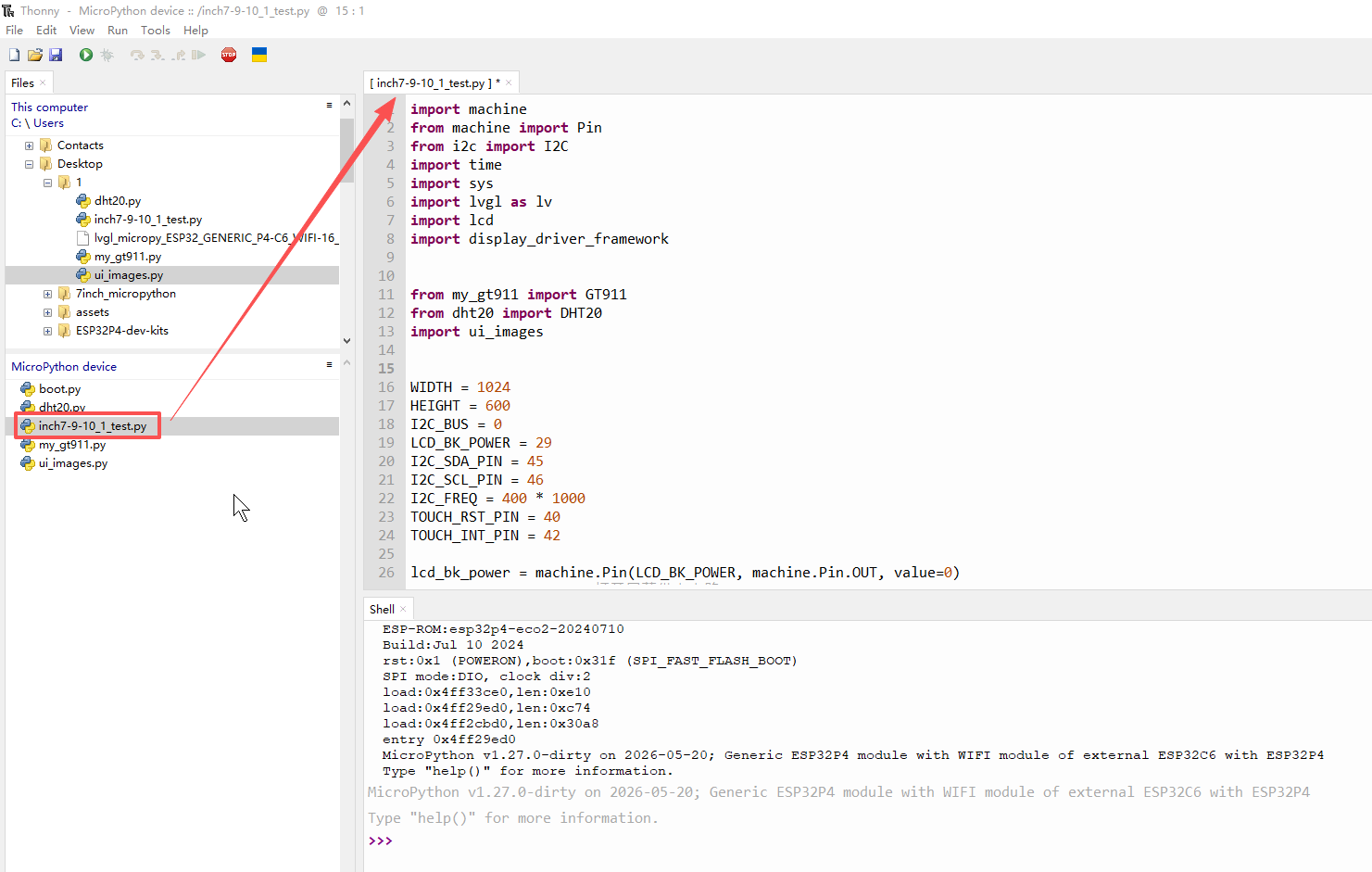Click the Python icon of local my_gt911.py

83,257
